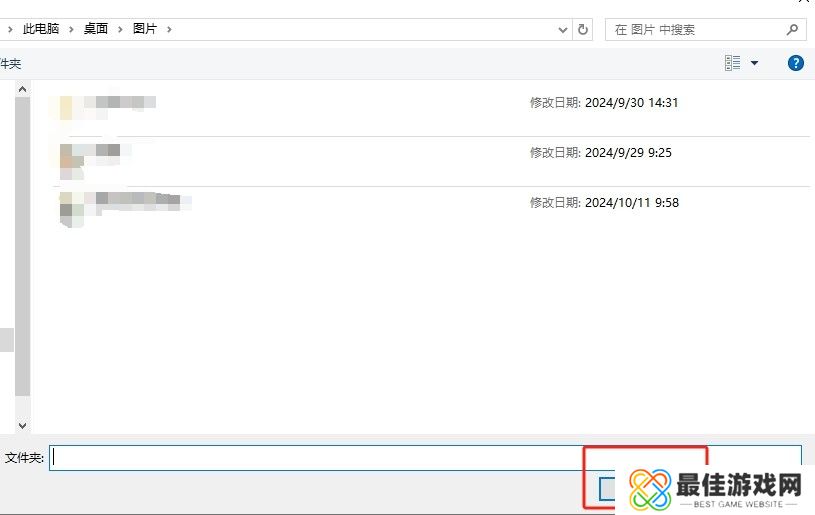This screenshot has height=515, width=815.
Task: Click the refresh button beside address bar
Action: (584, 29)
